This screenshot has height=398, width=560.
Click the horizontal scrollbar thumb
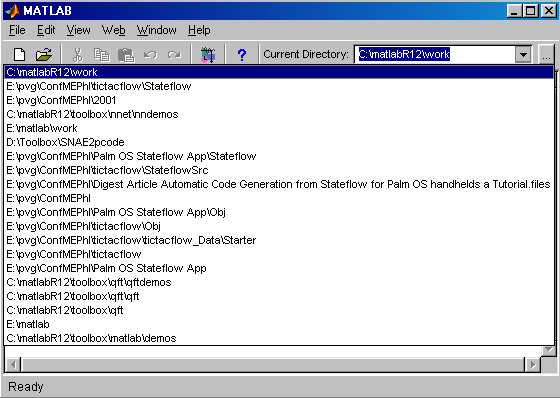tap(272, 364)
